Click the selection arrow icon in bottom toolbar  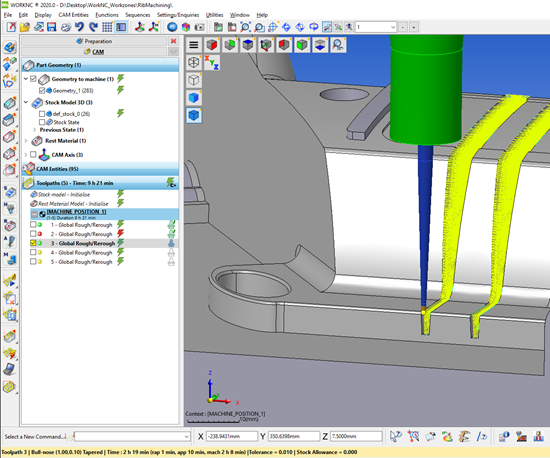(x=396, y=436)
